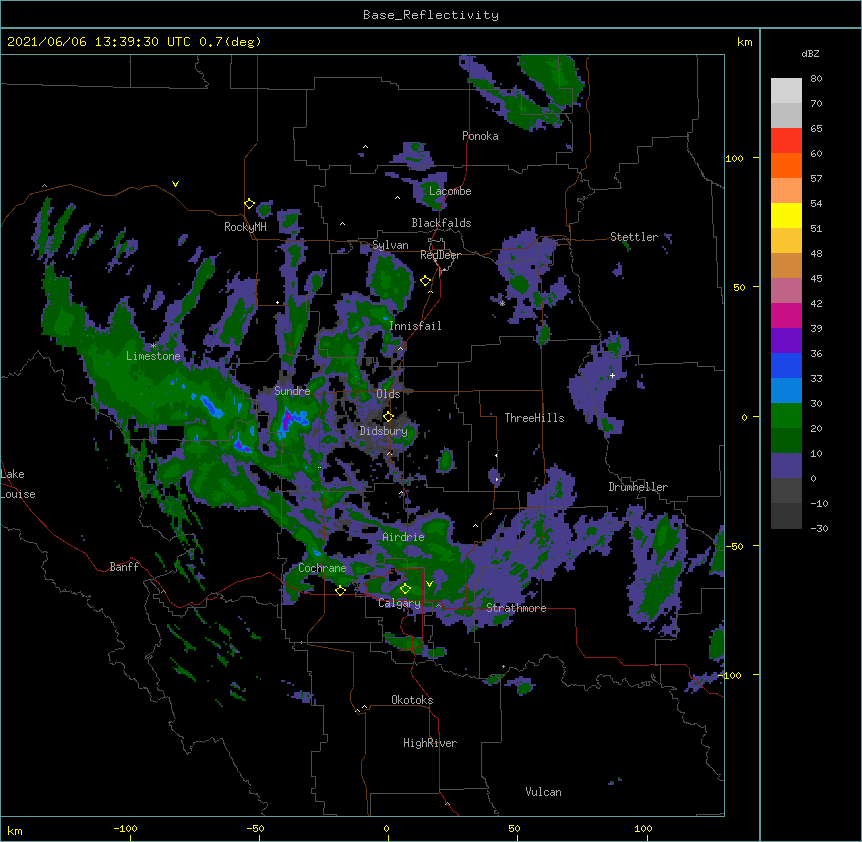Click the yellow v marker east of Calgary diamond
This screenshot has width=862, height=842.
click(x=429, y=584)
